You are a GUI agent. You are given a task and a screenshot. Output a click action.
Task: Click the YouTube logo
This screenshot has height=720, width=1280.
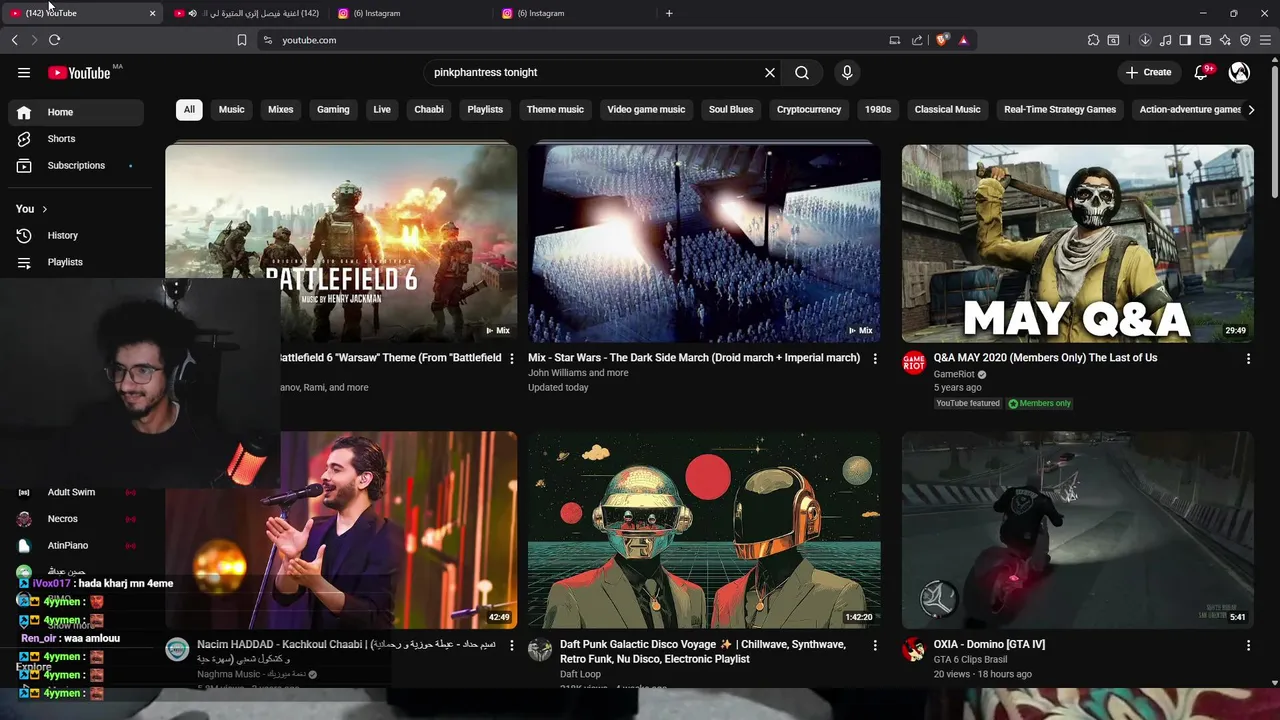(x=79, y=72)
